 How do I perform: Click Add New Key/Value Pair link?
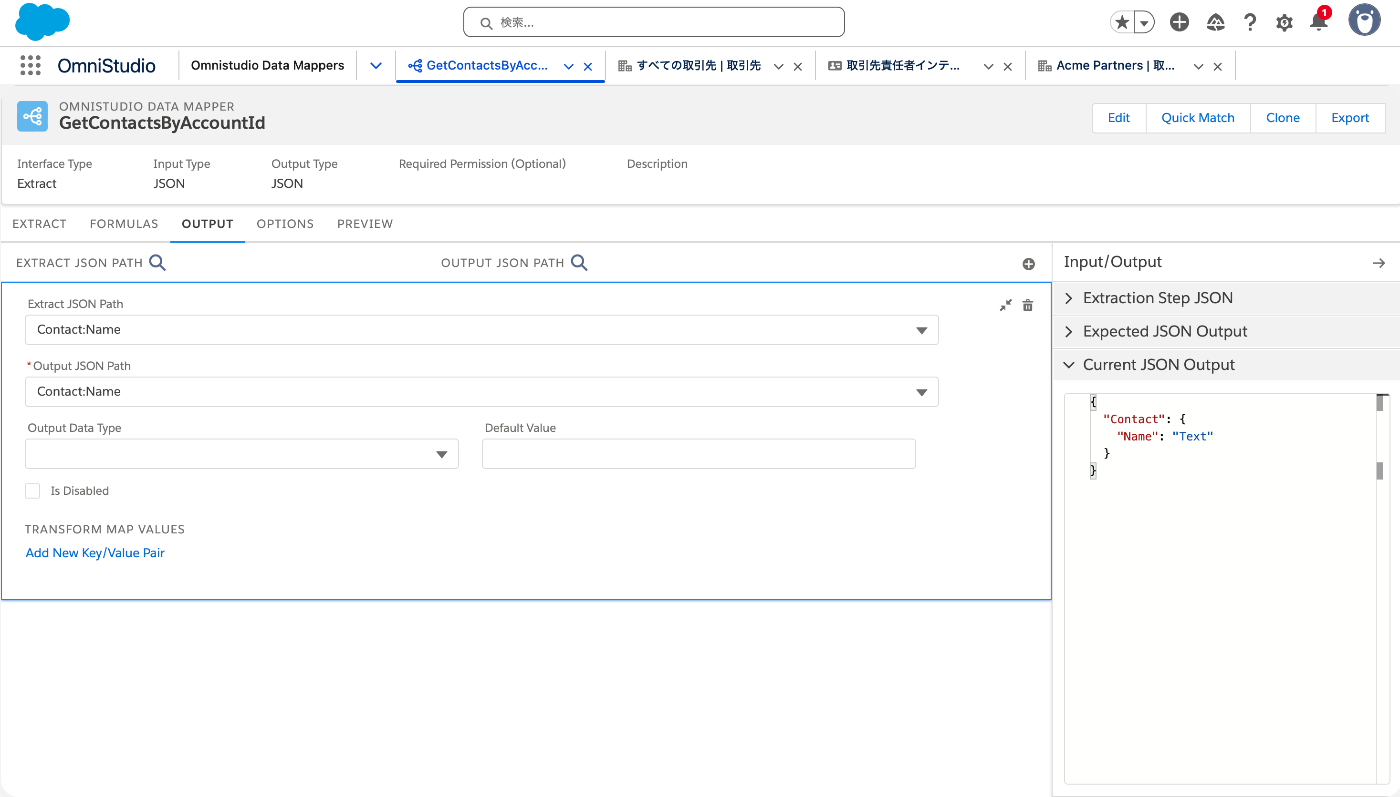95,553
